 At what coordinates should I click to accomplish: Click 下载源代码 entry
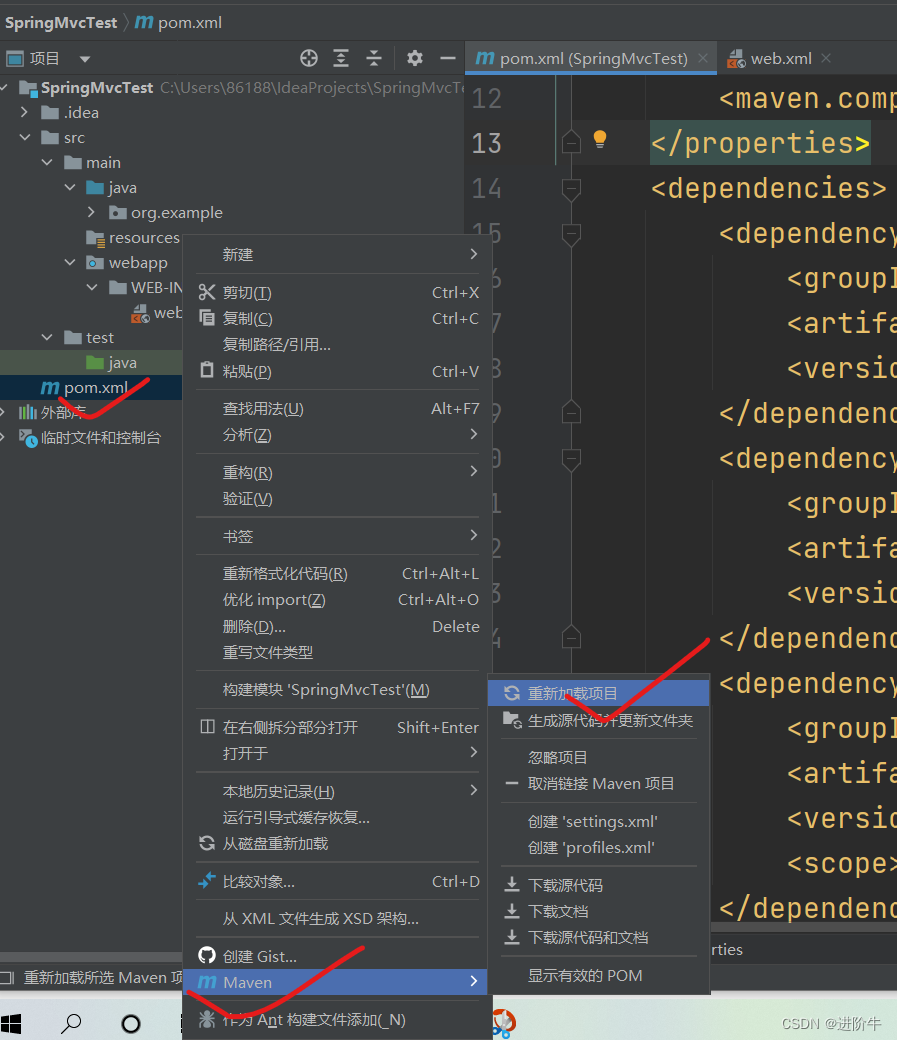pyautogui.click(x=598, y=885)
